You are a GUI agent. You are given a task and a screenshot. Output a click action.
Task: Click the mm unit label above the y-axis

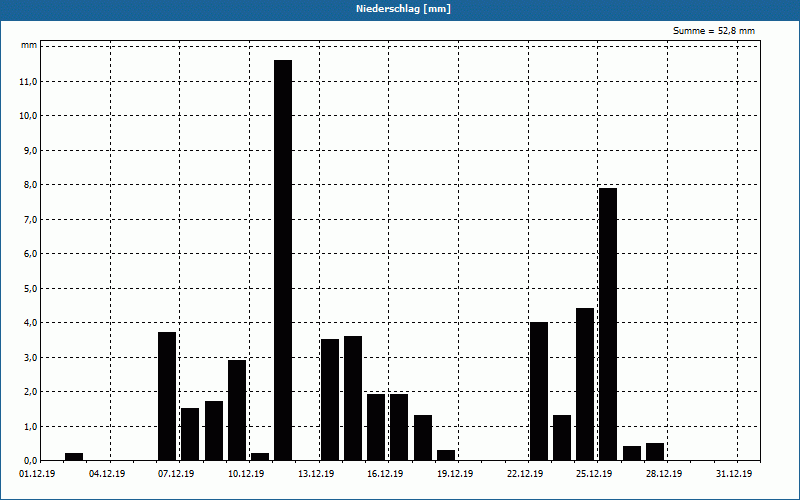pyautogui.click(x=29, y=45)
